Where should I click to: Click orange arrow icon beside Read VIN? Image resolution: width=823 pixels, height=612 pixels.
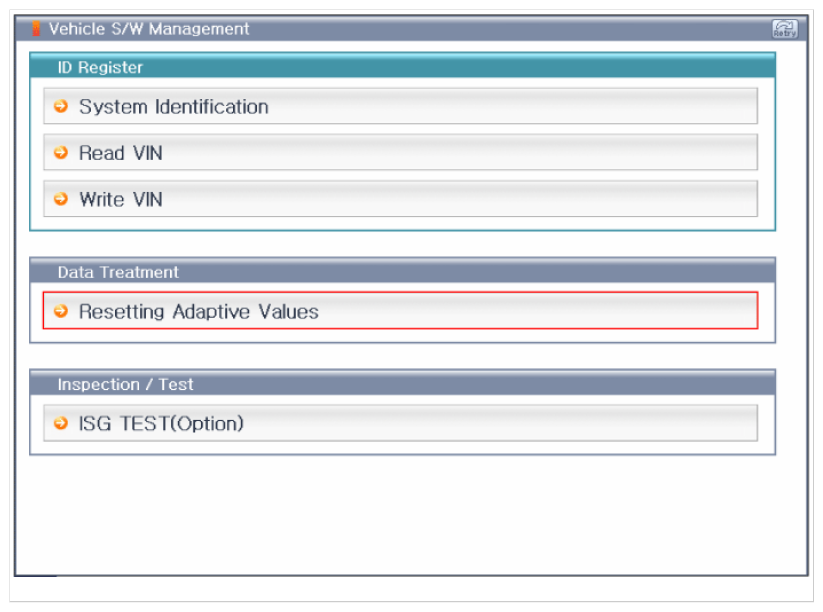click(61, 153)
